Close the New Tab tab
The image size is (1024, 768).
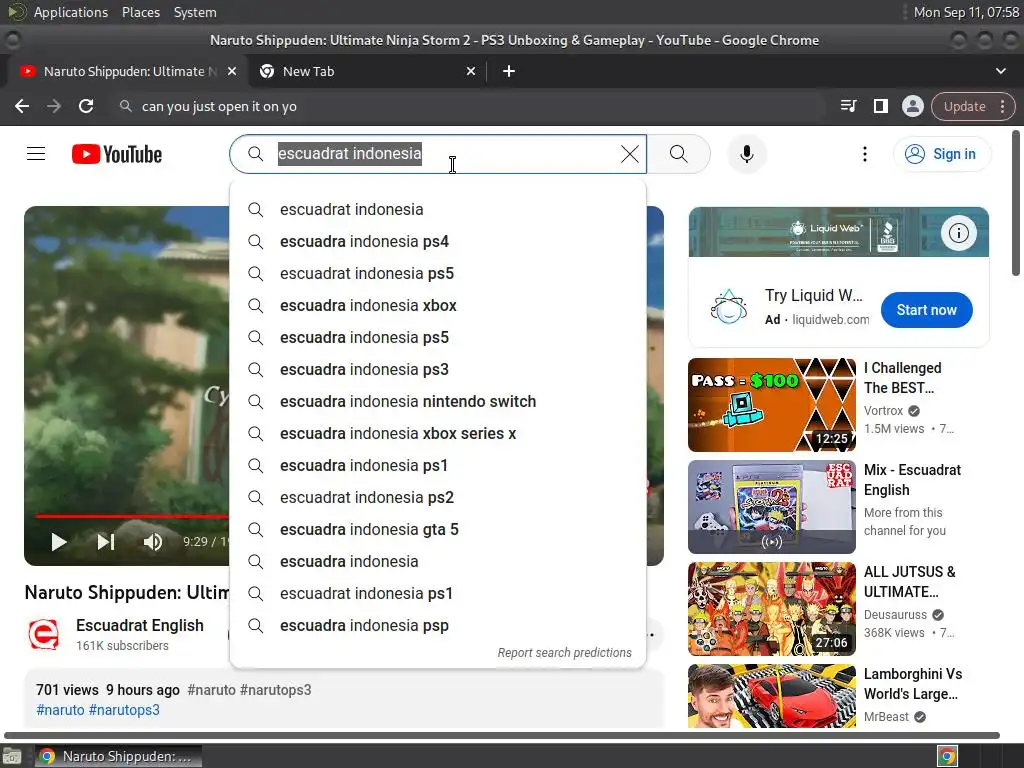point(471,71)
